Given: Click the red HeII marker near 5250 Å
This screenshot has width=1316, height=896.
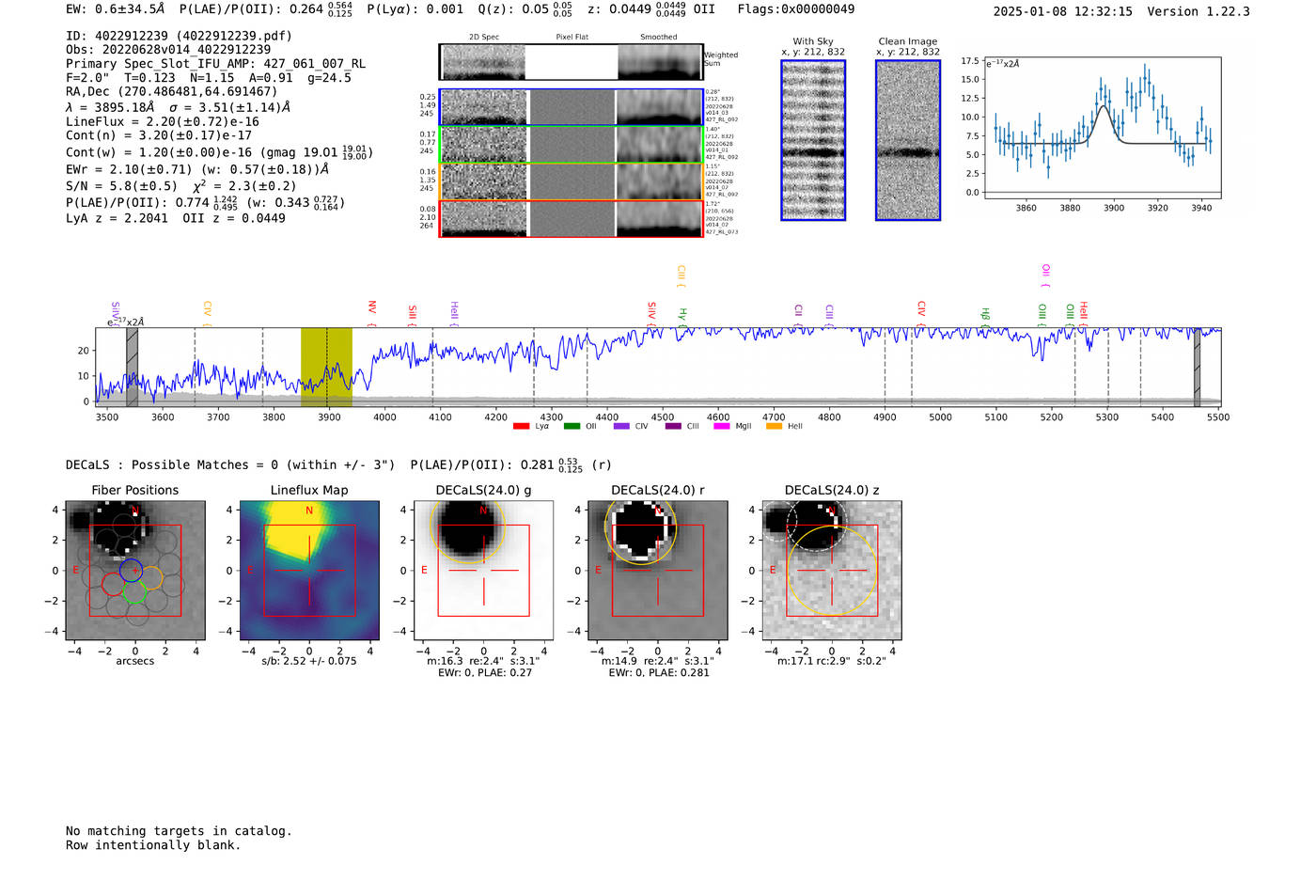Looking at the screenshot, I should point(1083,313).
